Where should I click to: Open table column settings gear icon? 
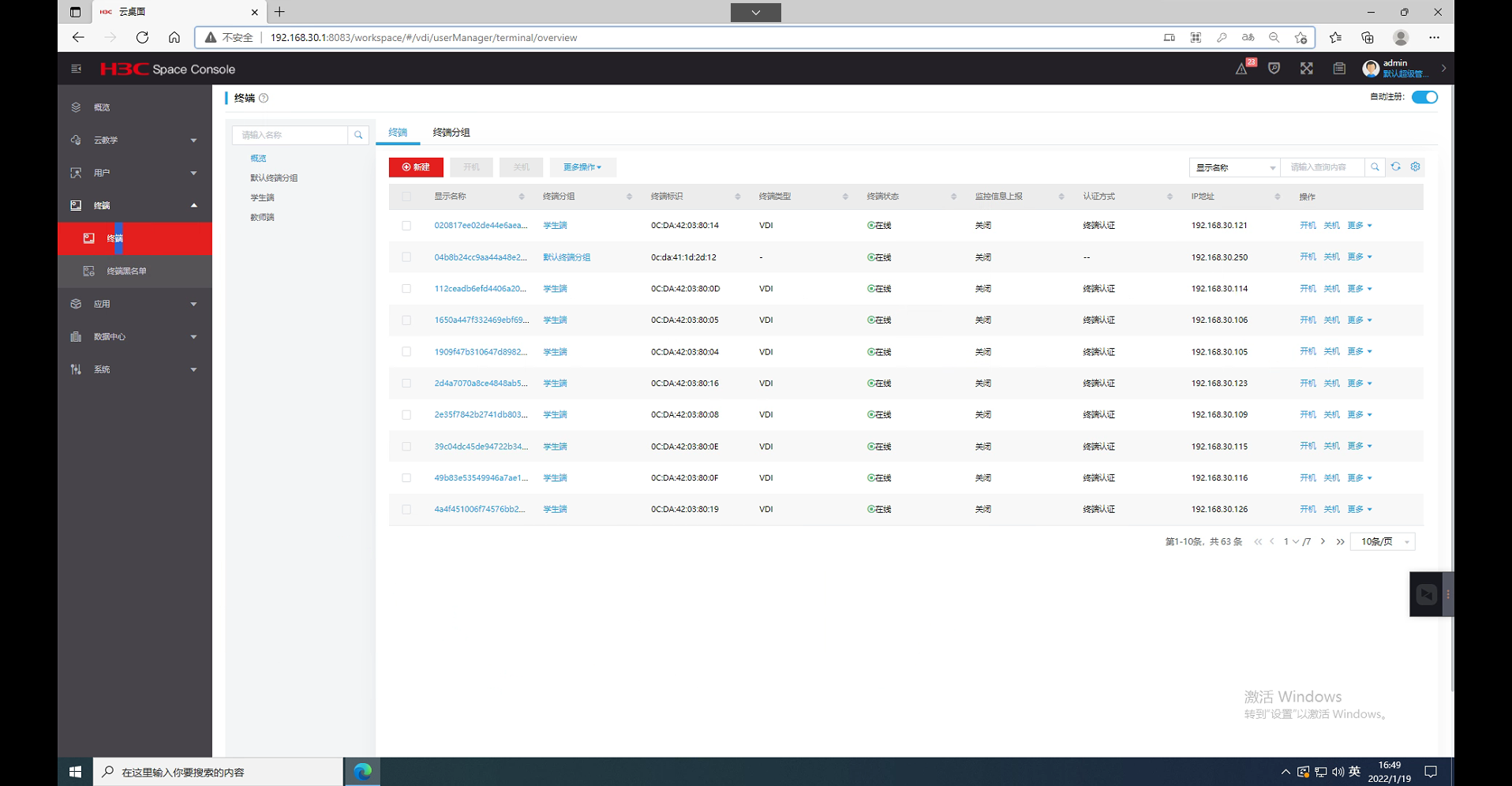(1415, 167)
